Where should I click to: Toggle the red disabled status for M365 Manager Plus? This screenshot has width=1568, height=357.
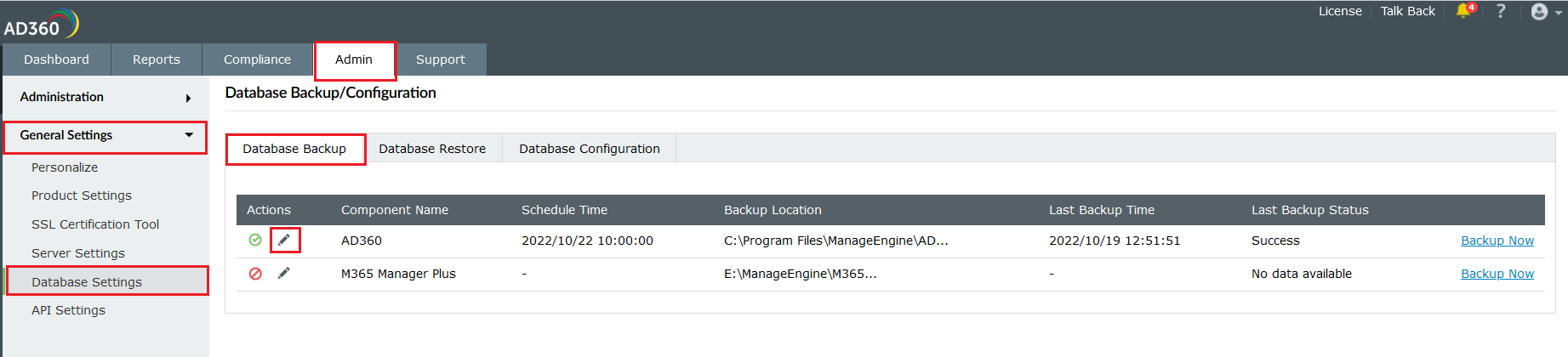pyautogui.click(x=255, y=274)
